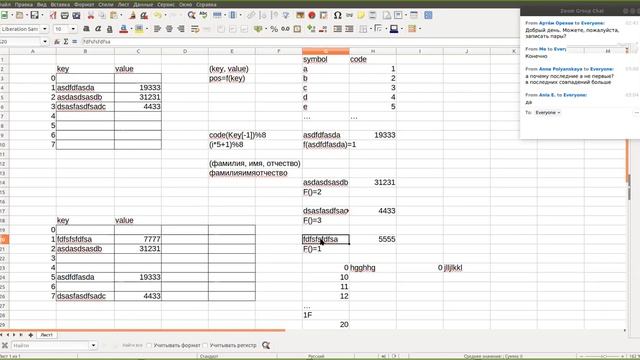The height and width of the screenshot is (360, 640).
Task: Click the add new sheet plus button
Action: click(x=31, y=335)
